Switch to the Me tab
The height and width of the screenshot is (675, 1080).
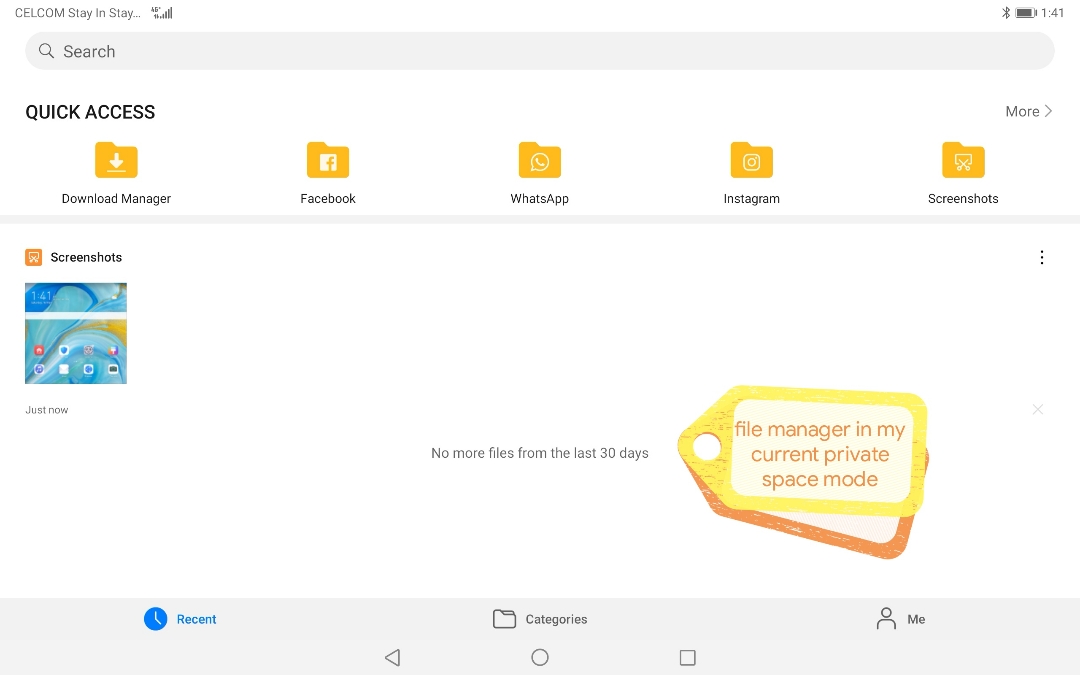point(900,619)
